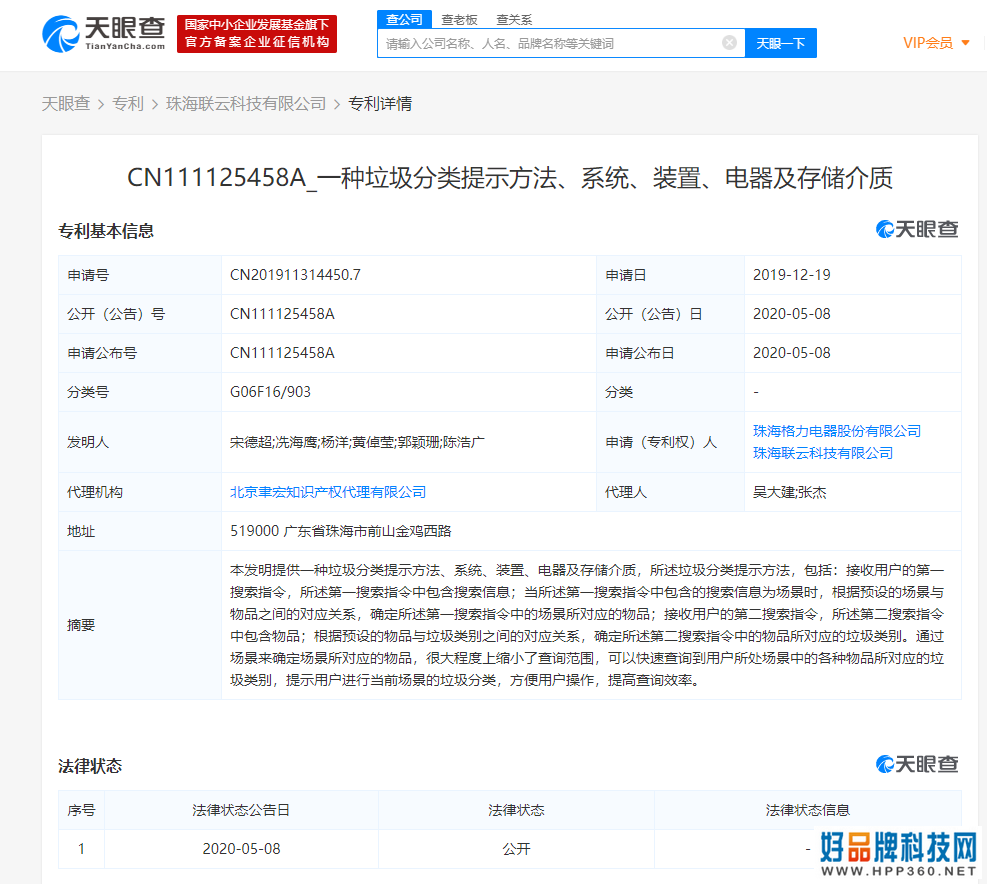This screenshot has height=884, width=987.
Task: Select the application number CN201911314450.7
Action: coord(295,275)
